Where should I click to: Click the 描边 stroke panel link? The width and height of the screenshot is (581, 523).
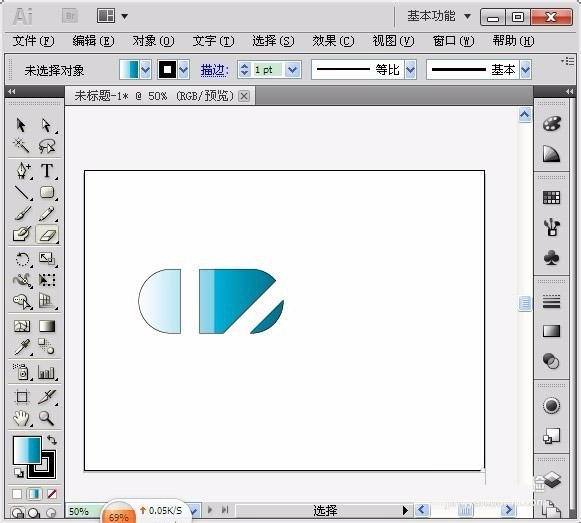click(x=214, y=70)
